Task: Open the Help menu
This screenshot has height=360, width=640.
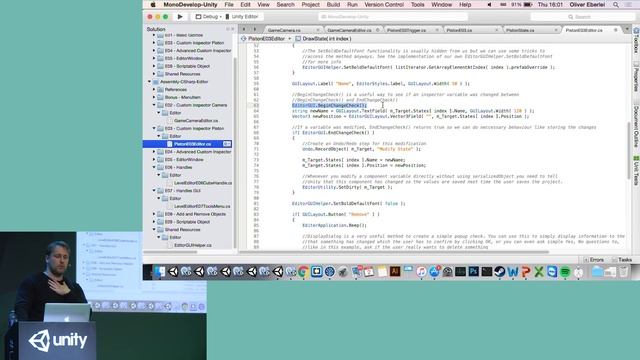Action: 465,4
